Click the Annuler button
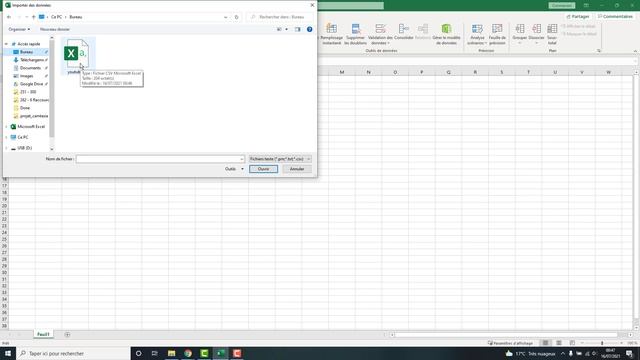 [x=297, y=169]
